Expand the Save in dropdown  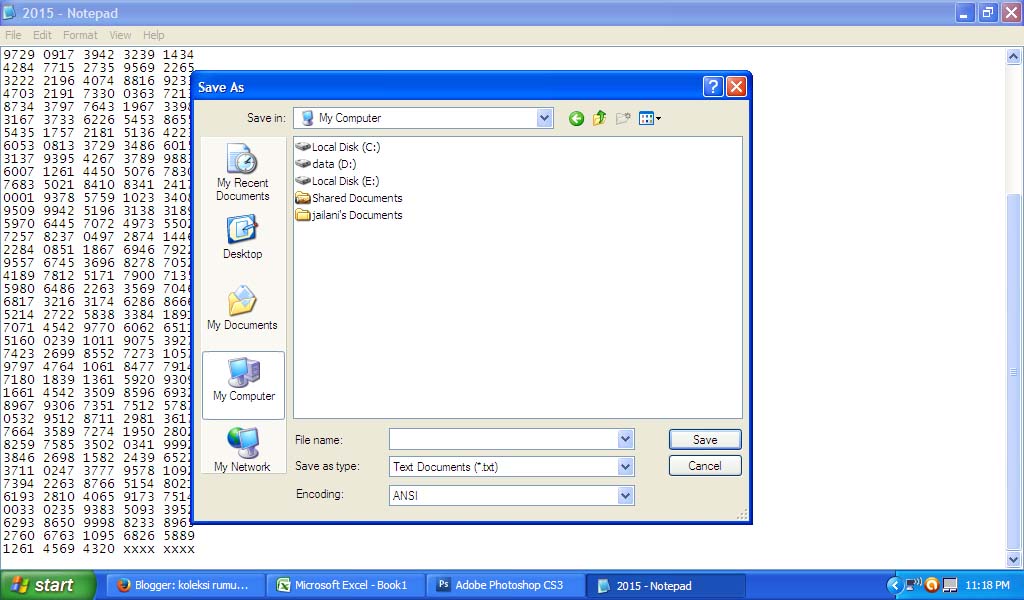[x=544, y=118]
